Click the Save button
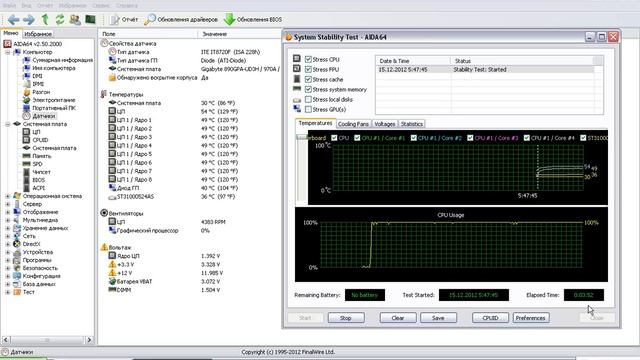This screenshot has height=360, width=640. coord(438,318)
